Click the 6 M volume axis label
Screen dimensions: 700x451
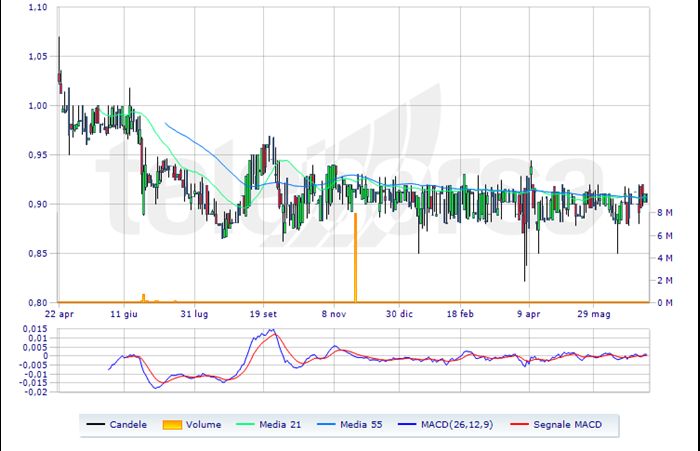tap(665, 235)
